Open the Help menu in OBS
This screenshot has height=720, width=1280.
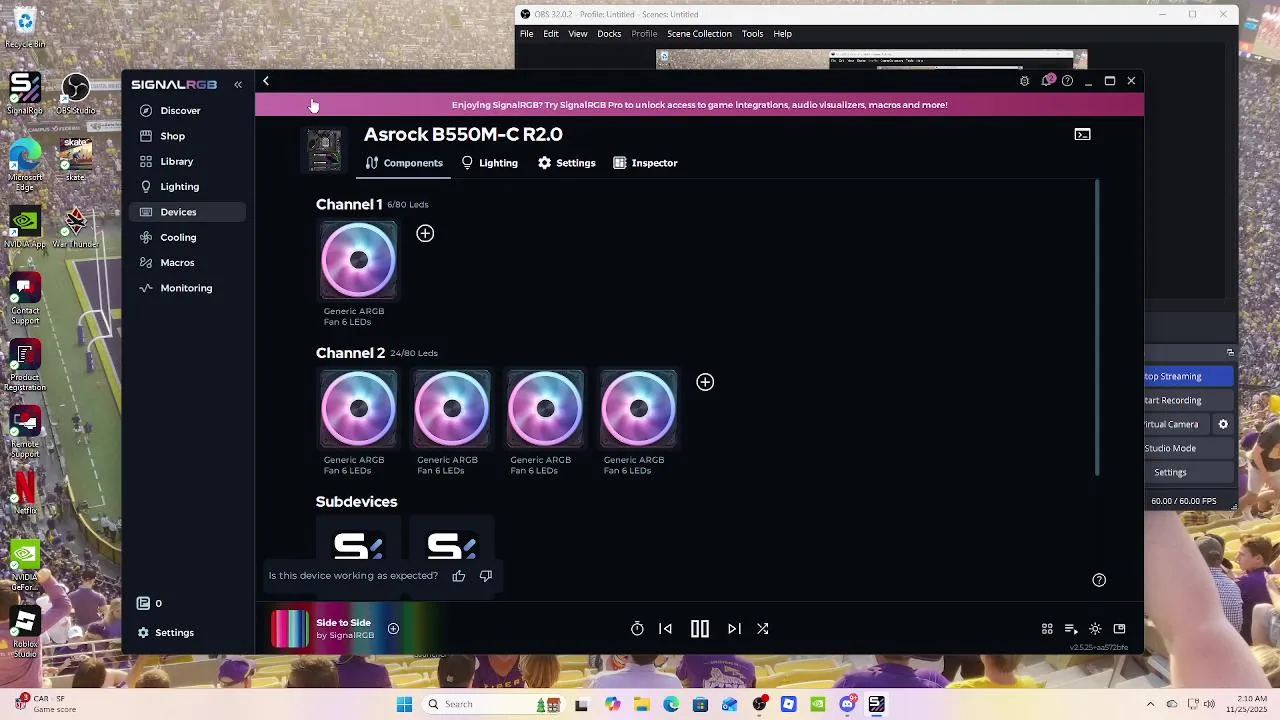[x=782, y=34]
